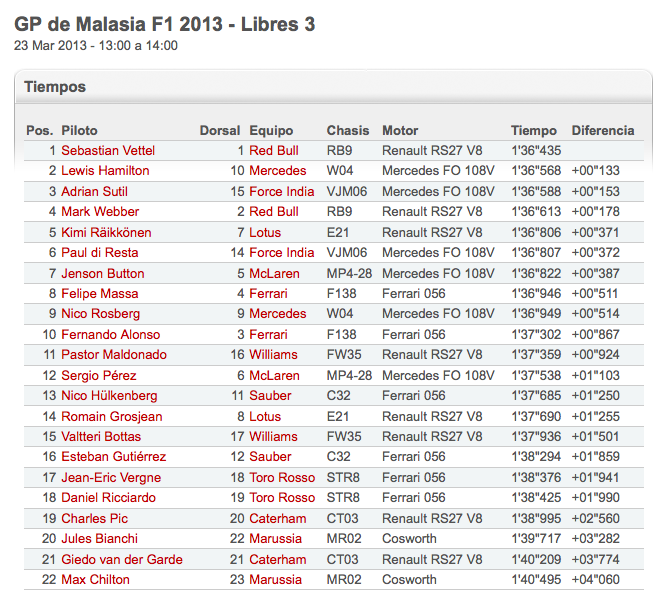Select the Giedo van der Garde link
Screen dimensions: 664x608
121,559
